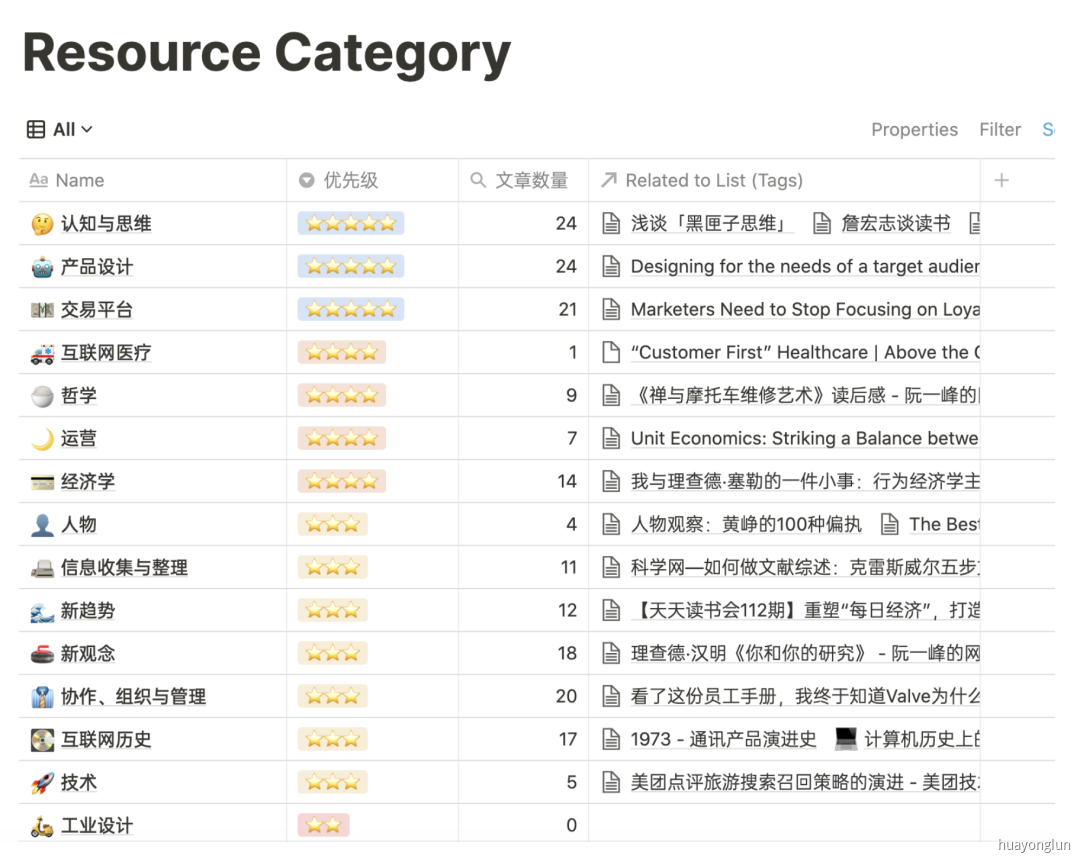Open the 运营 page

click(79, 439)
